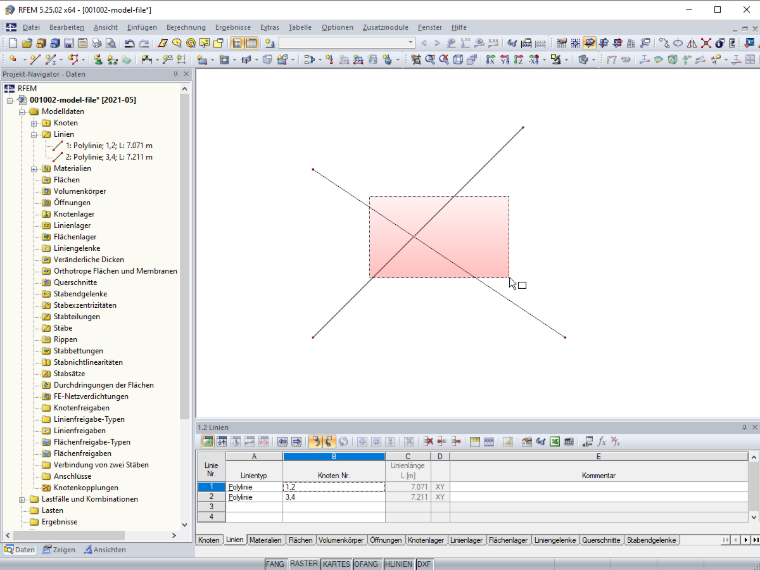Collapse the 001002-model-file tree node
This screenshot has width=760, height=570.
coord(10,100)
